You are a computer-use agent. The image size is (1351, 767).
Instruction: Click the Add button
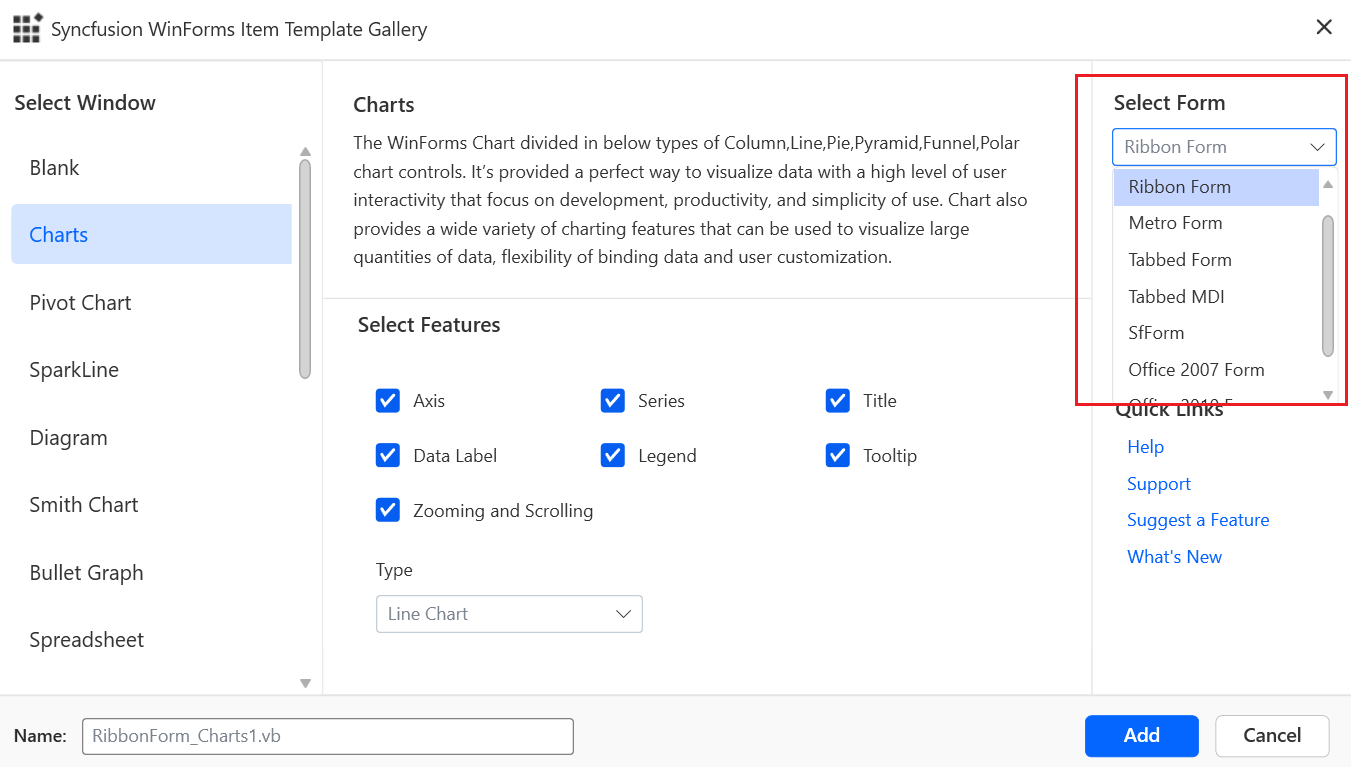coord(1141,736)
